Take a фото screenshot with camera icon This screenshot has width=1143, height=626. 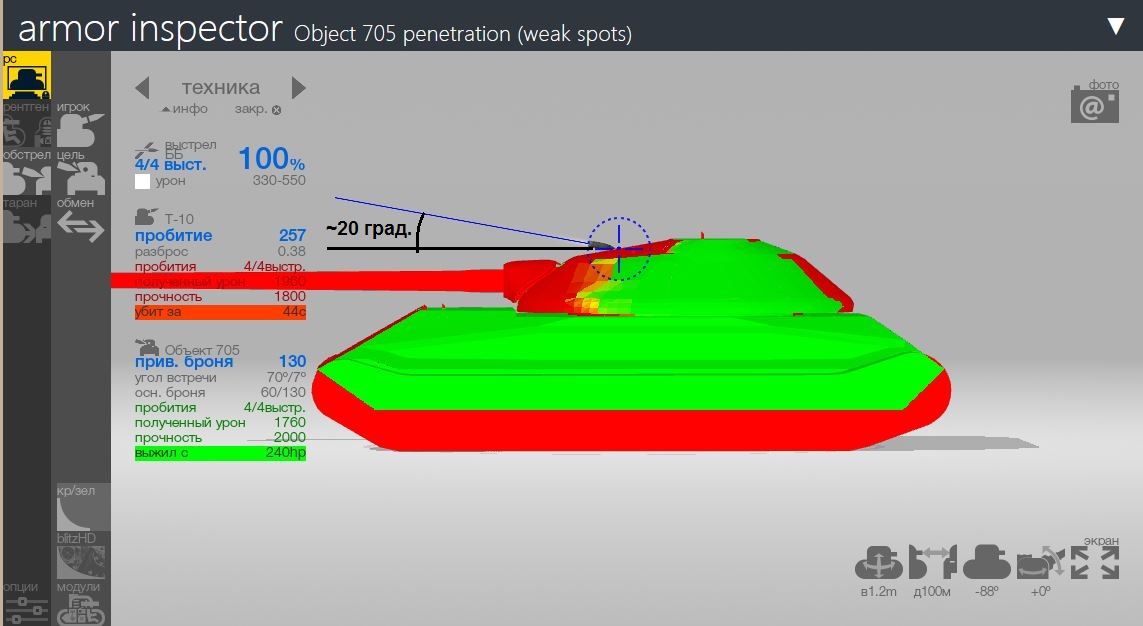click(1094, 104)
